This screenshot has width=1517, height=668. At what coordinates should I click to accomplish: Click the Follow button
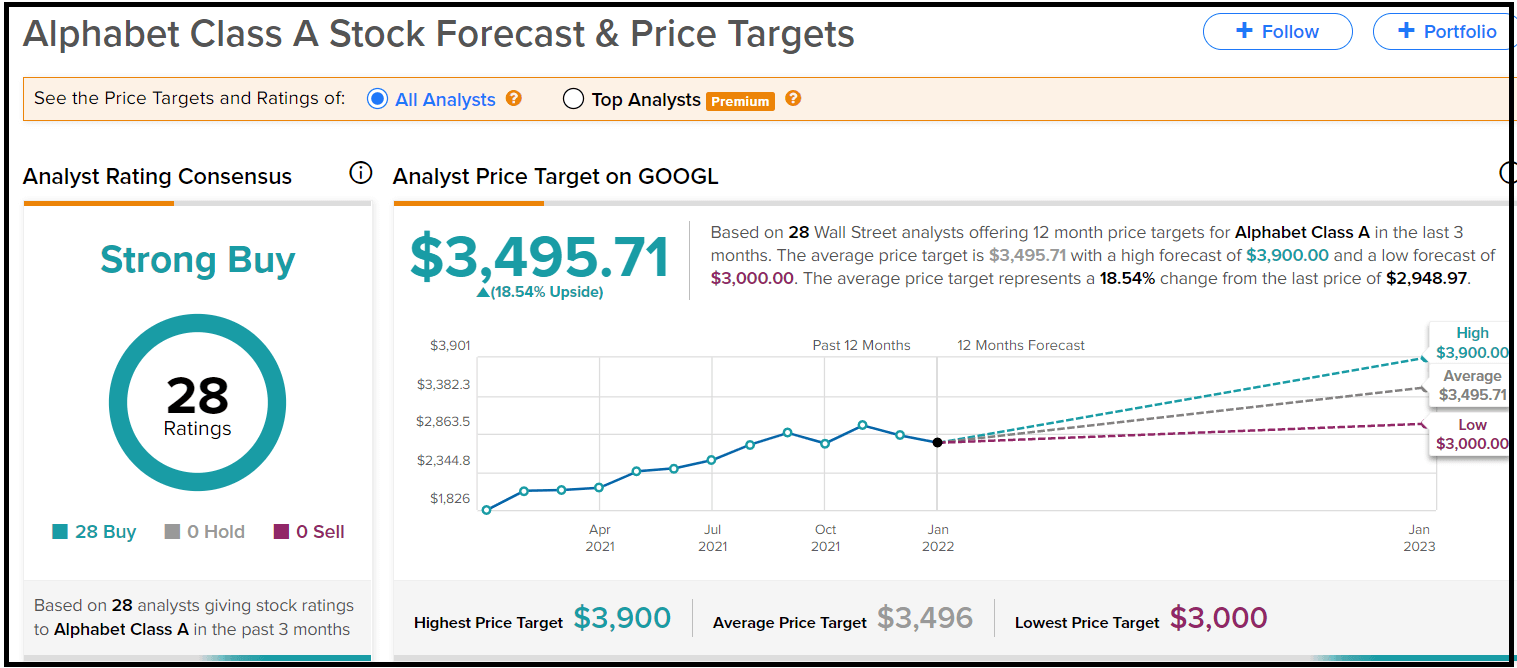(x=1277, y=31)
